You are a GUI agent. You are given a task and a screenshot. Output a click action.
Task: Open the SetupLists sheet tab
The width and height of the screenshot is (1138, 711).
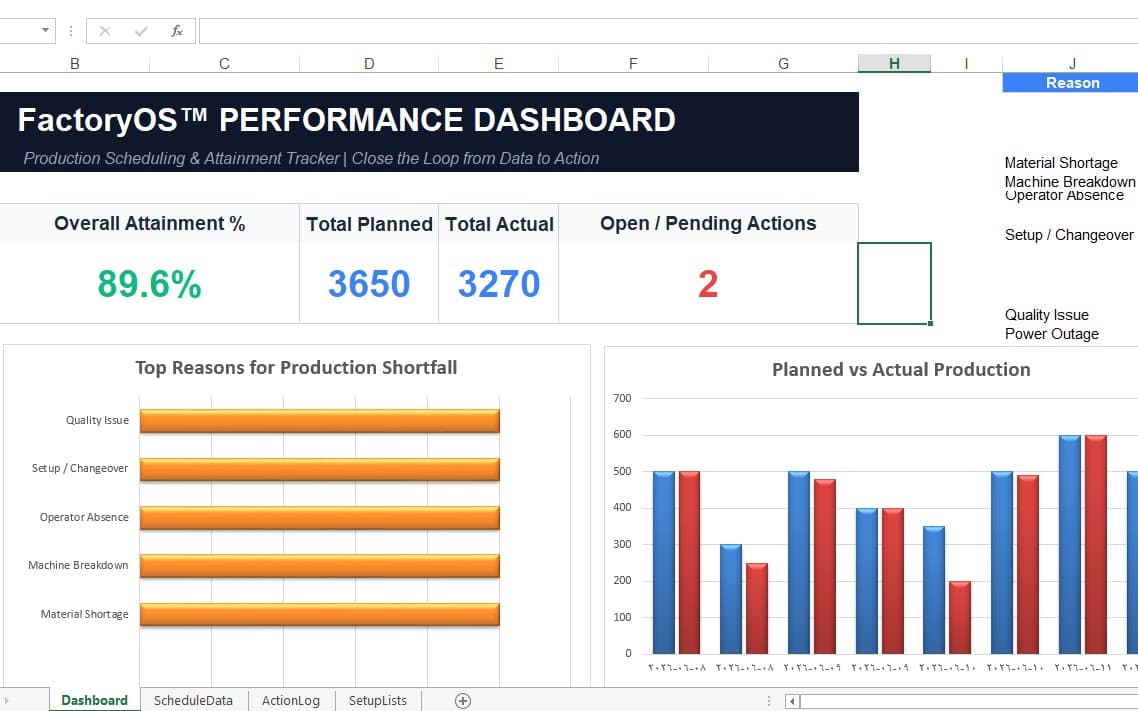377,700
